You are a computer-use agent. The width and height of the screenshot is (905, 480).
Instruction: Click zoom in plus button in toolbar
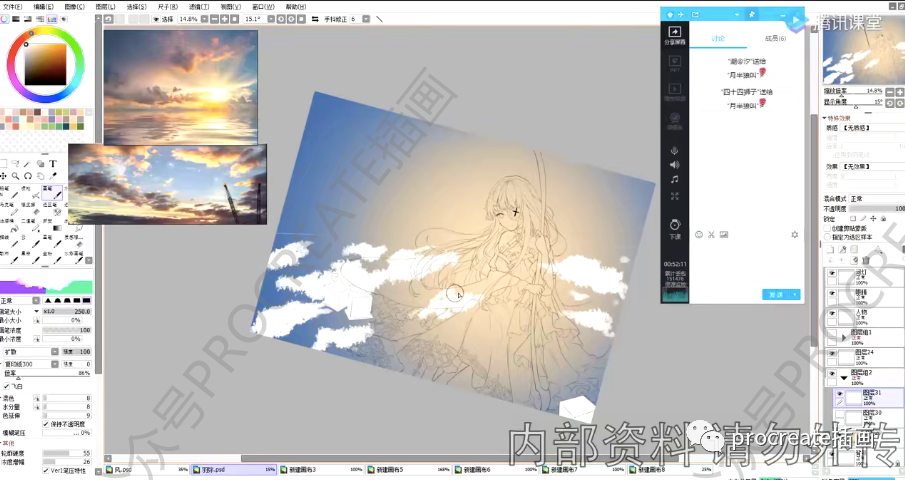pyautogui.click(x=225, y=19)
